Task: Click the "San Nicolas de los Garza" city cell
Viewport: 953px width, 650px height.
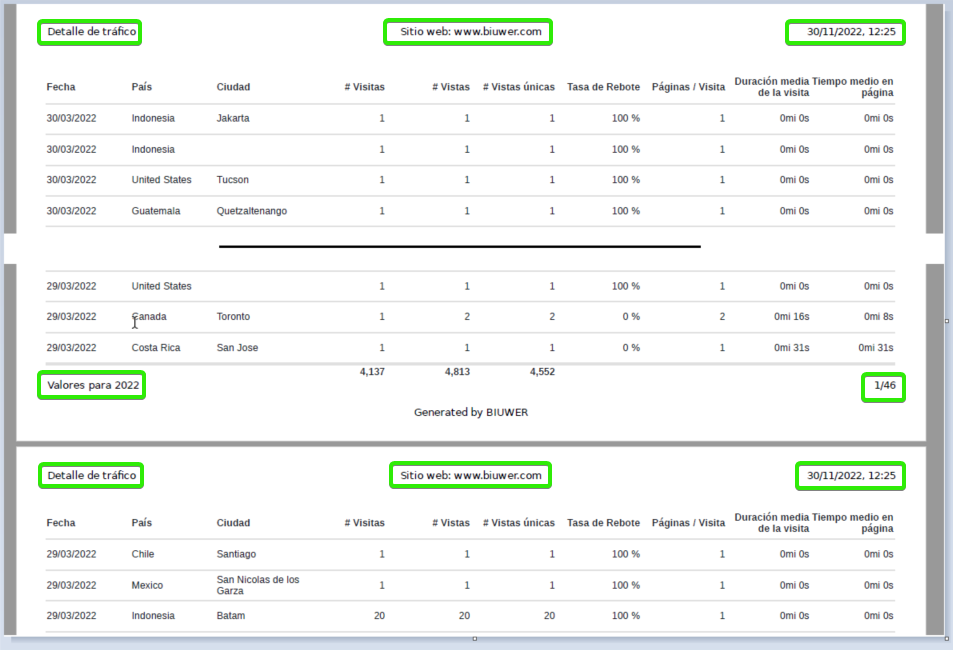Action: (x=258, y=585)
